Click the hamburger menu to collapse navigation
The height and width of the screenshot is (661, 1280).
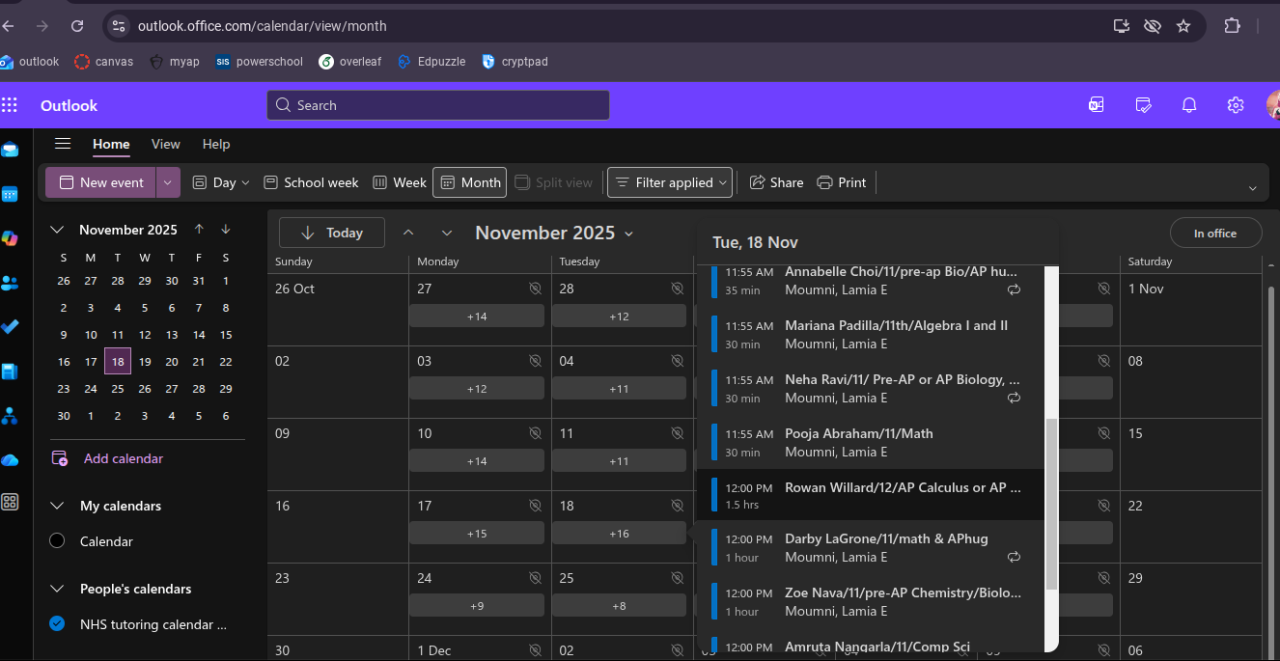[x=63, y=144]
